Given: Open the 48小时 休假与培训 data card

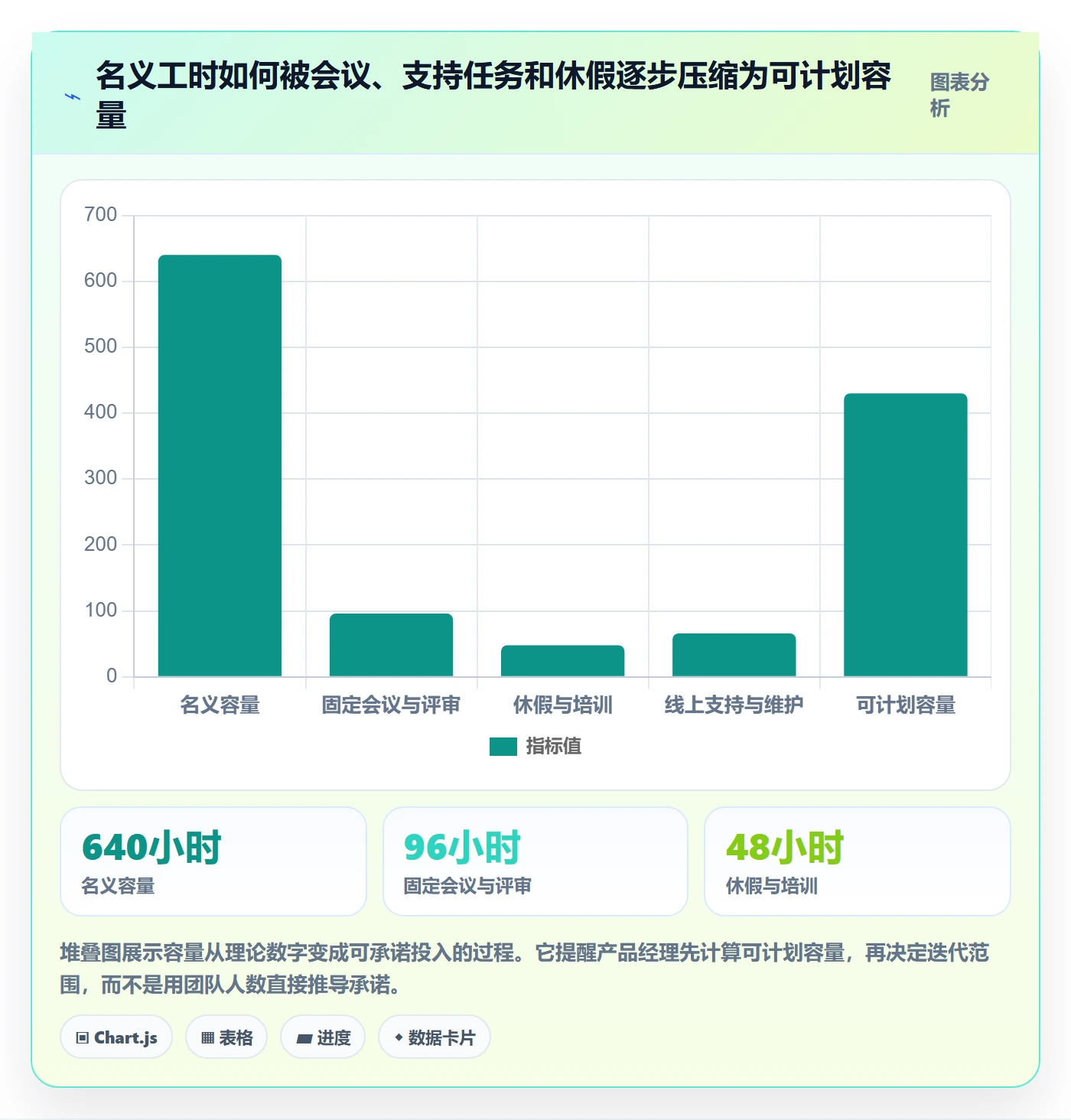Looking at the screenshot, I should pyautogui.click(x=858, y=861).
